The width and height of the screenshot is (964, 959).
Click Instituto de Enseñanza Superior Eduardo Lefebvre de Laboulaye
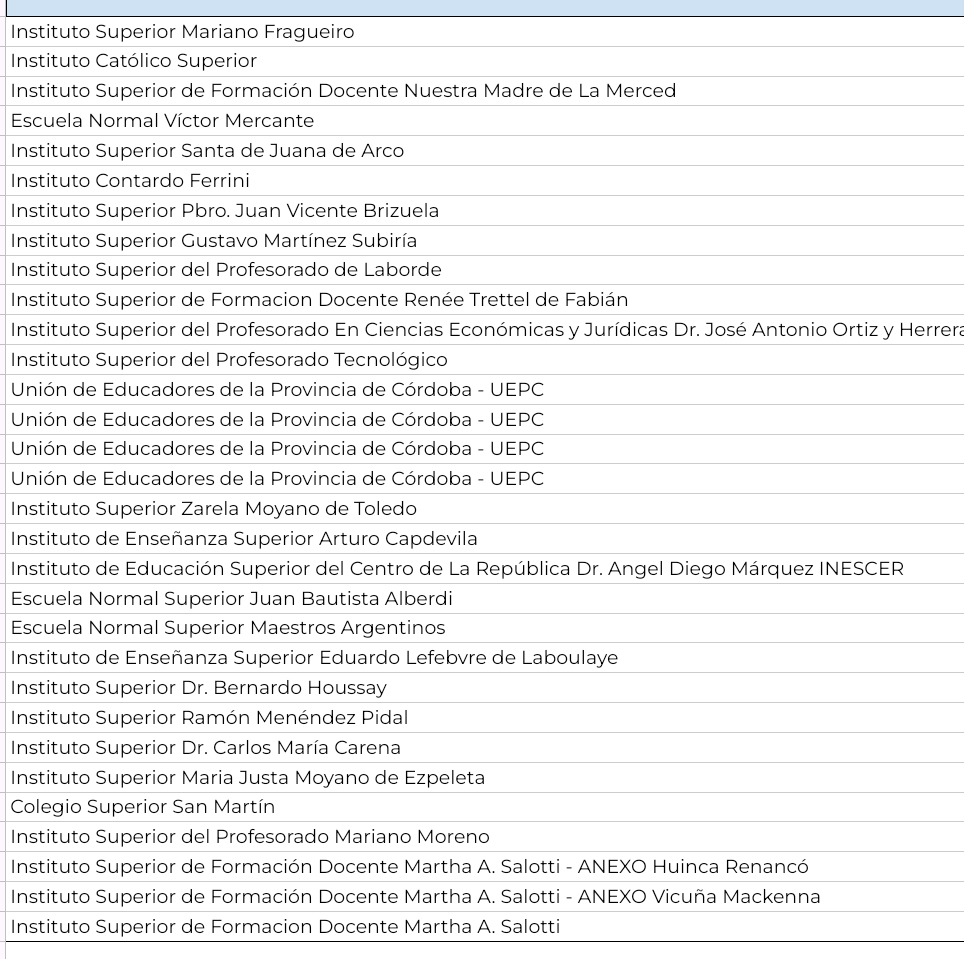click(x=485, y=658)
